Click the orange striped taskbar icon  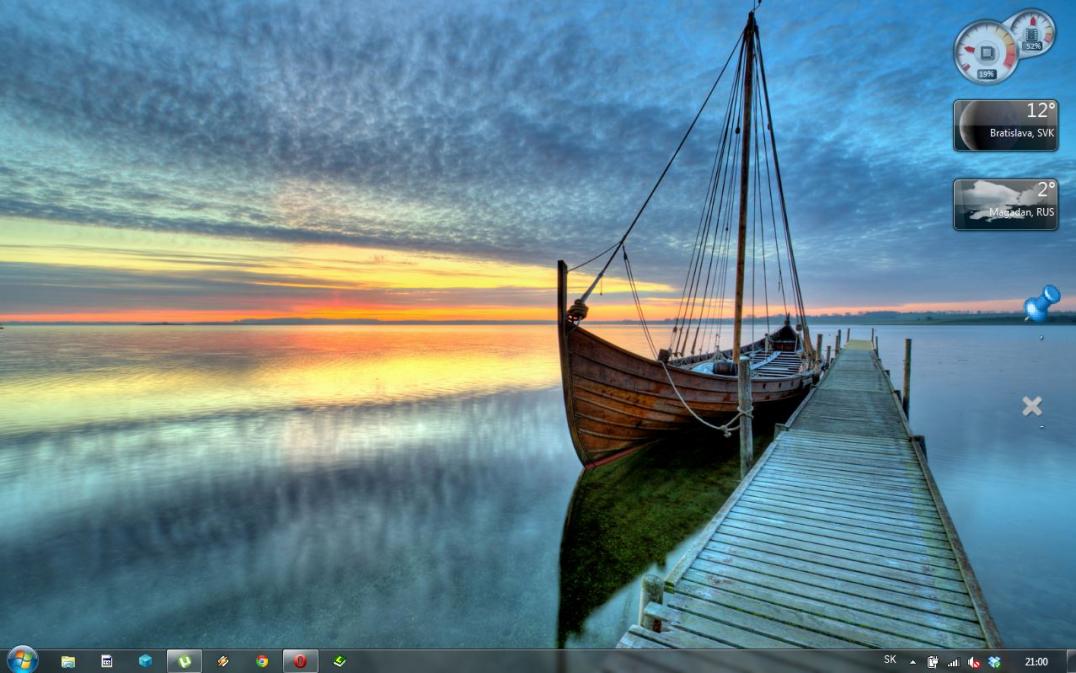223,661
